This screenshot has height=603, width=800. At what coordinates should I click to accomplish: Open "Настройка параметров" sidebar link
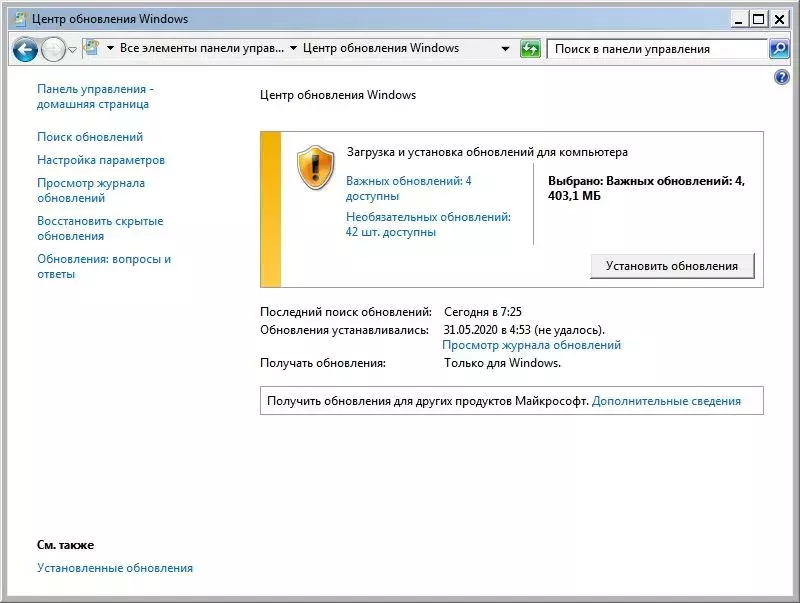(101, 160)
